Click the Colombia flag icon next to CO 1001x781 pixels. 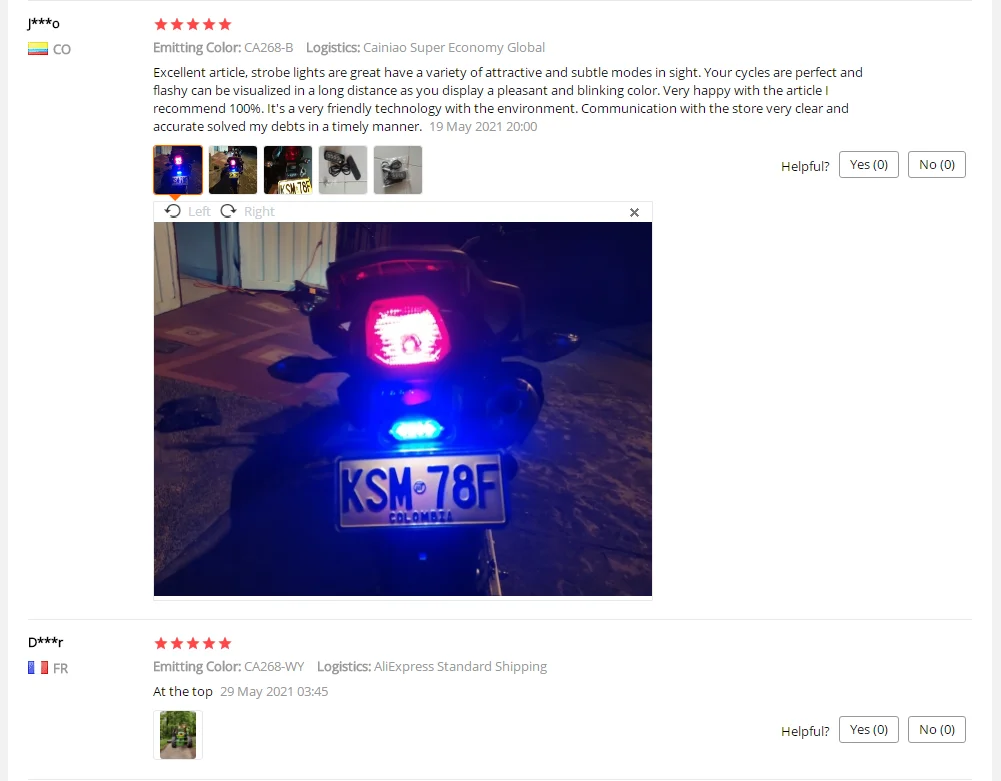[38, 49]
